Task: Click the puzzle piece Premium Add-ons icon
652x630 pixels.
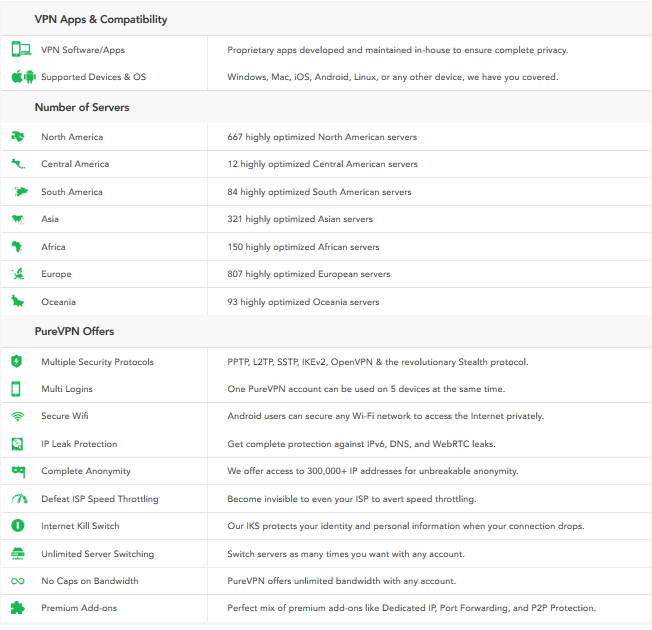Action: pos(17,608)
